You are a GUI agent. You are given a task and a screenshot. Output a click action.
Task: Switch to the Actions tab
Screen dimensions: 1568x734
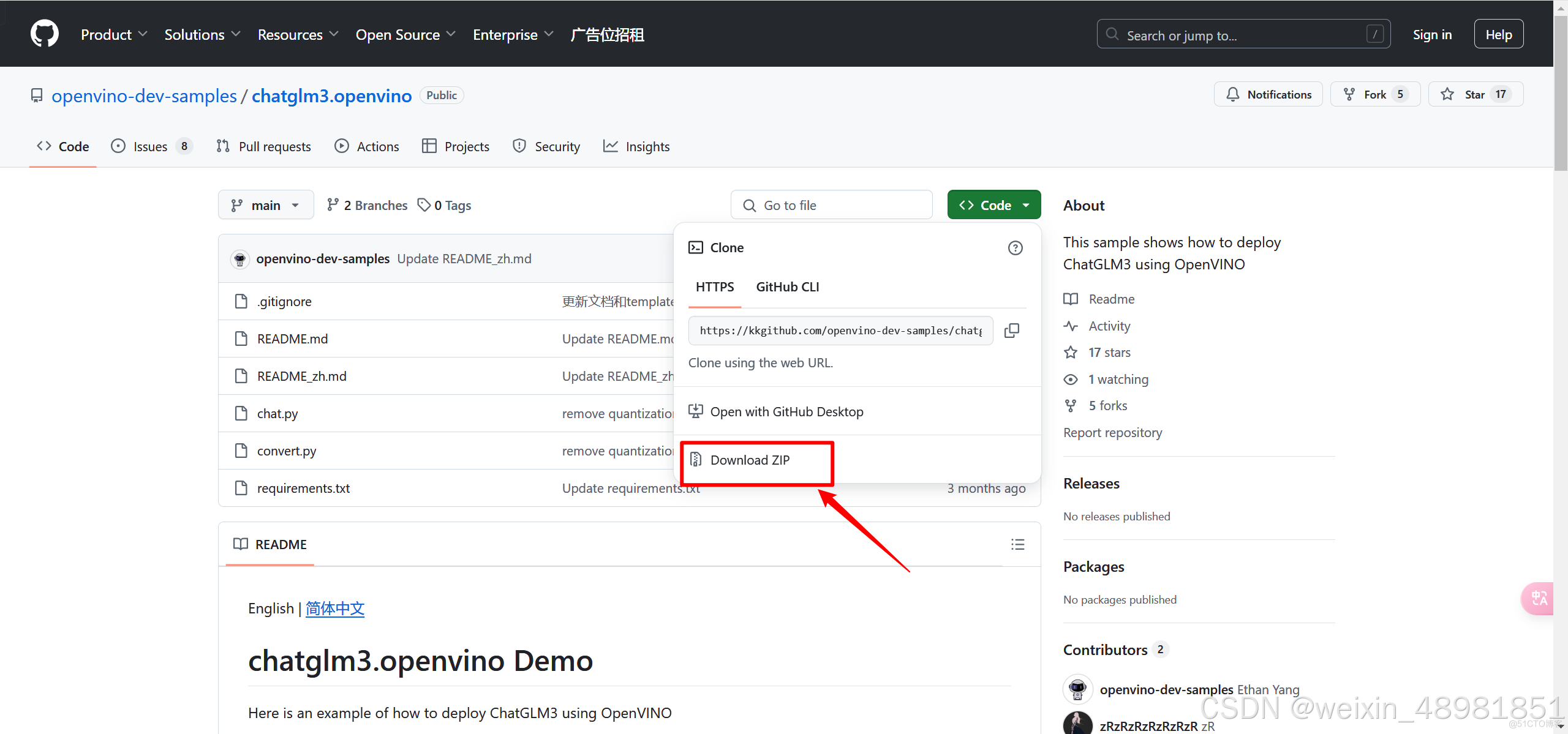(366, 146)
